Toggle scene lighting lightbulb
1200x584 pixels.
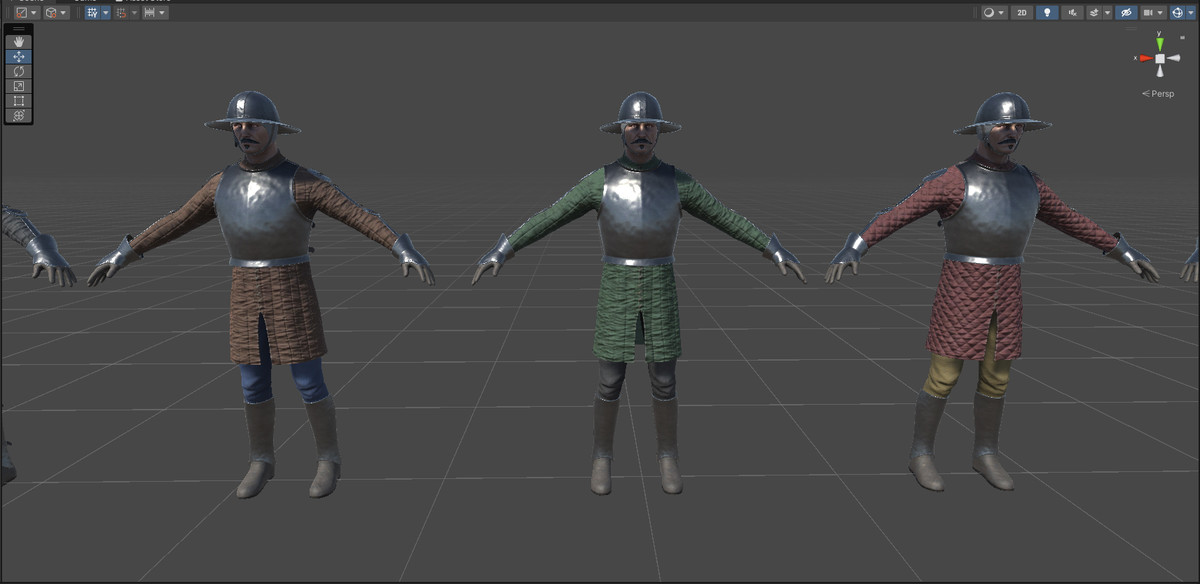(x=1047, y=13)
